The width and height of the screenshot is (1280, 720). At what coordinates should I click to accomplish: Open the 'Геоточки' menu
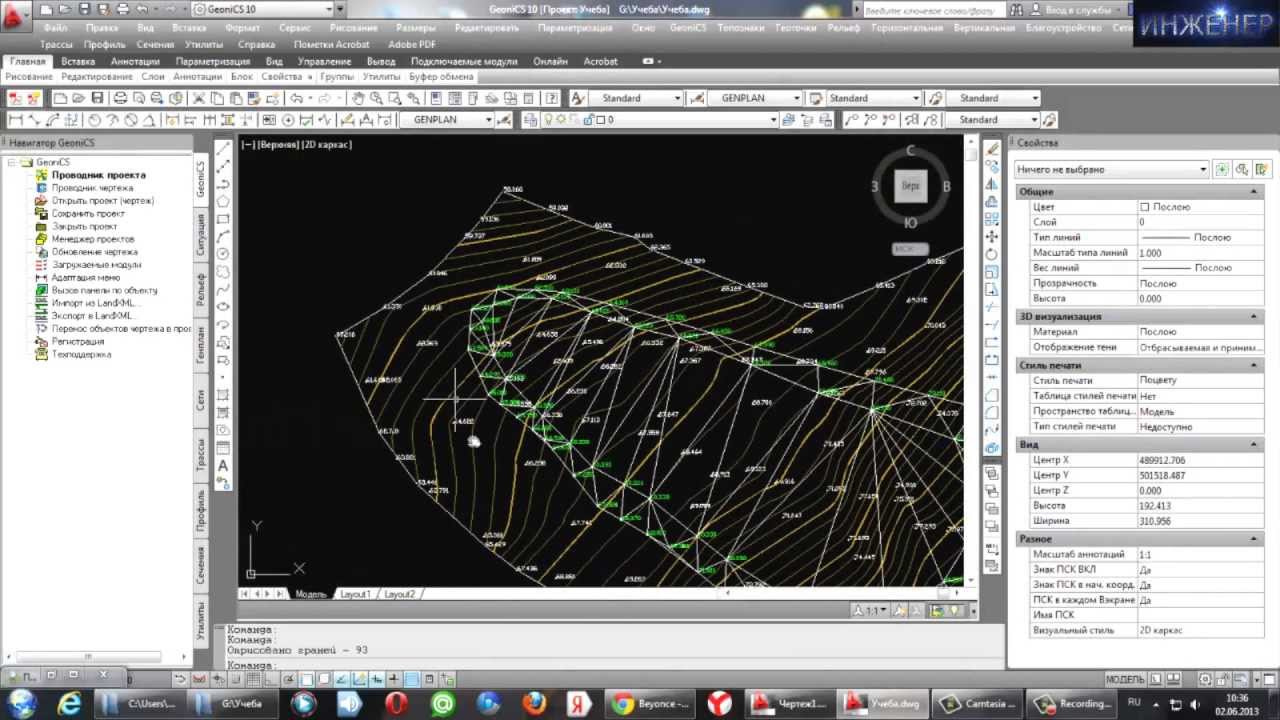click(796, 28)
